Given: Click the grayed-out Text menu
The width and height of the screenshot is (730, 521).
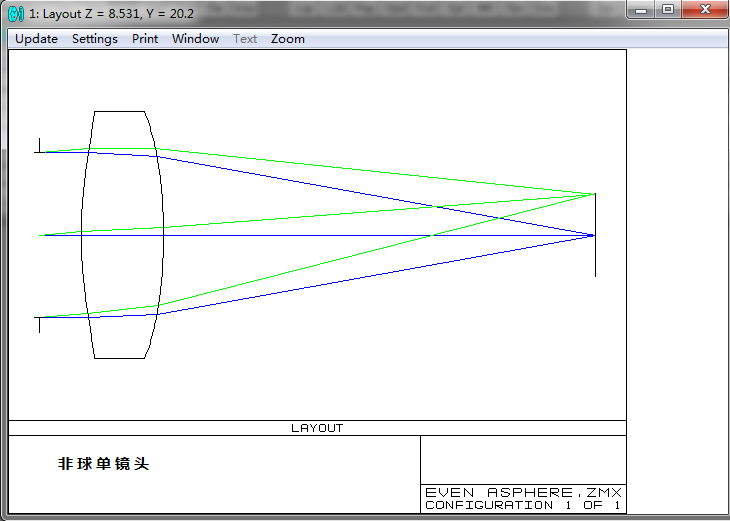Looking at the screenshot, I should click(245, 39).
